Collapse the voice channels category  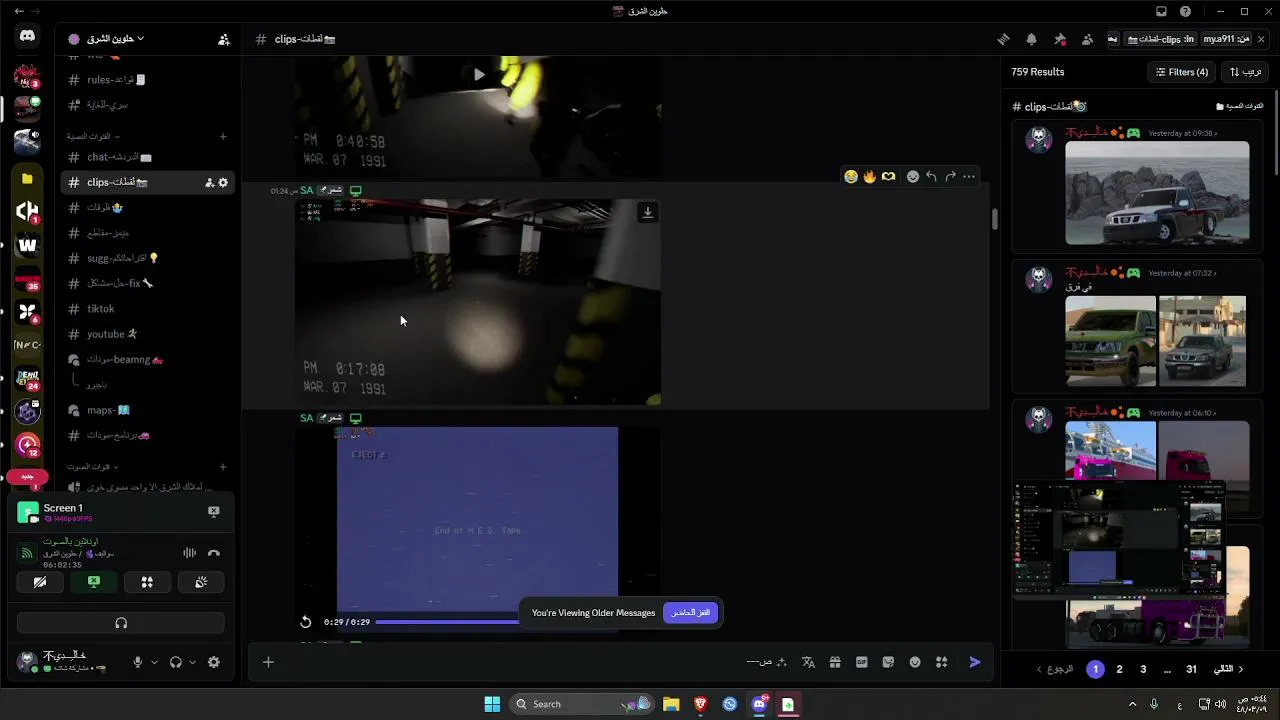point(92,467)
